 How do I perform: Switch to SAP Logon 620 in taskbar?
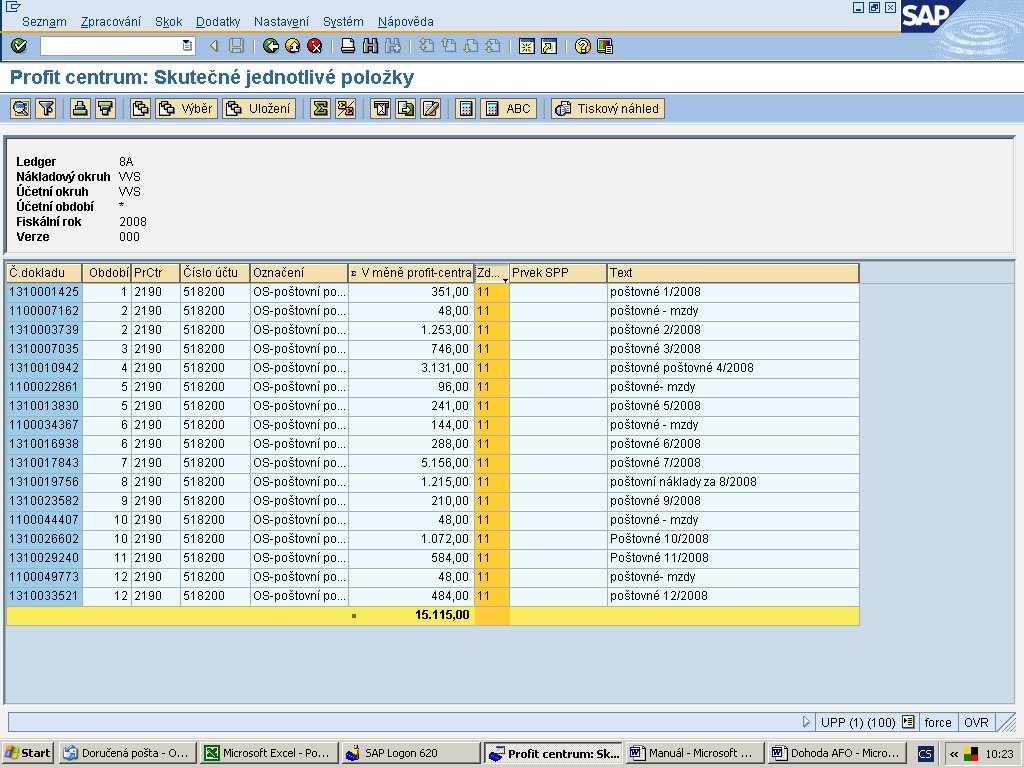411,752
